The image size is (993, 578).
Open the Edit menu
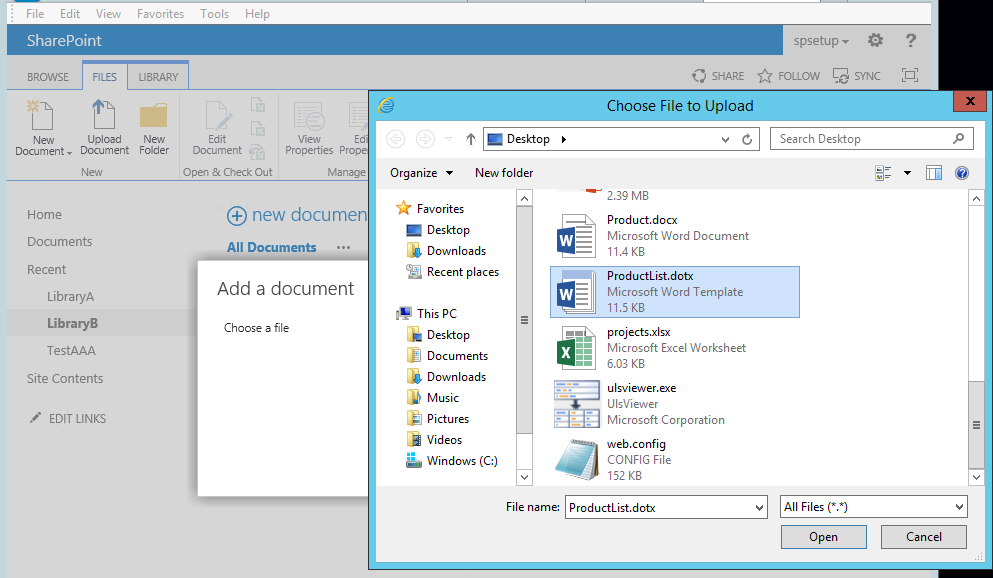tap(70, 13)
